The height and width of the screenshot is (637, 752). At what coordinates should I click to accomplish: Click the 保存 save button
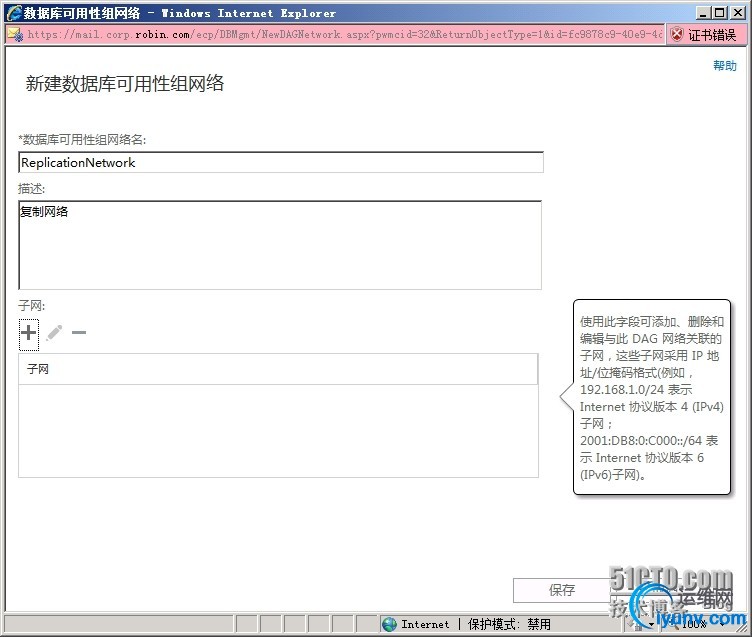tap(562, 590)
